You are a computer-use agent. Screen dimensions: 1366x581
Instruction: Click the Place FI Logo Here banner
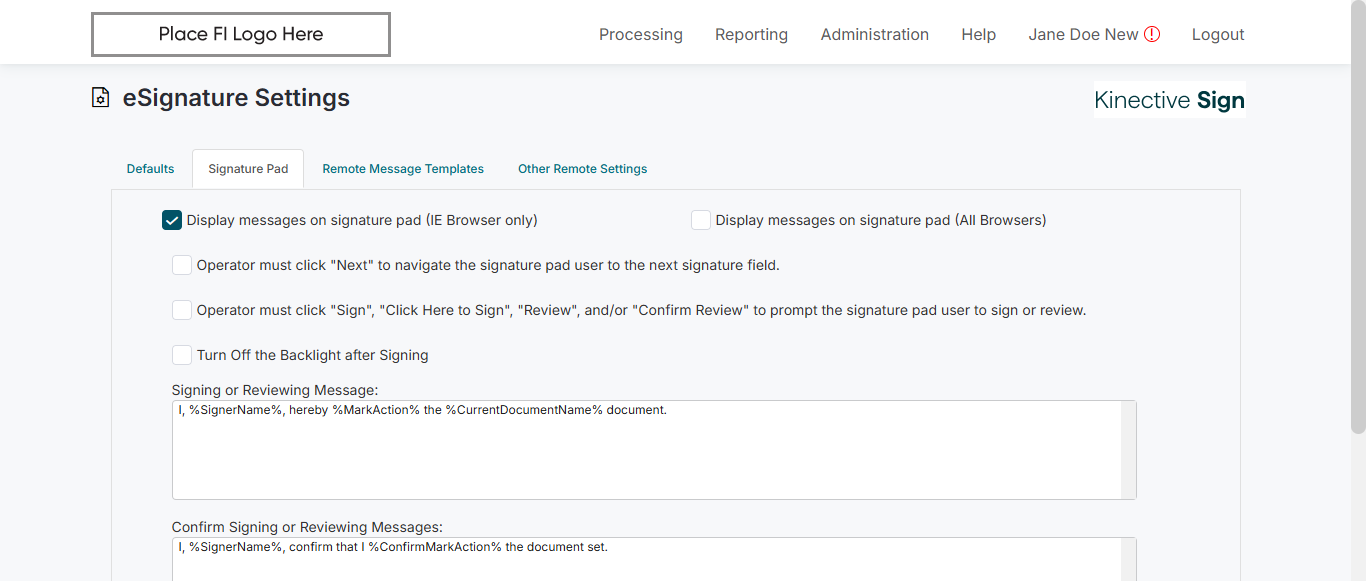pyautogui.click(x=241, y=35)
